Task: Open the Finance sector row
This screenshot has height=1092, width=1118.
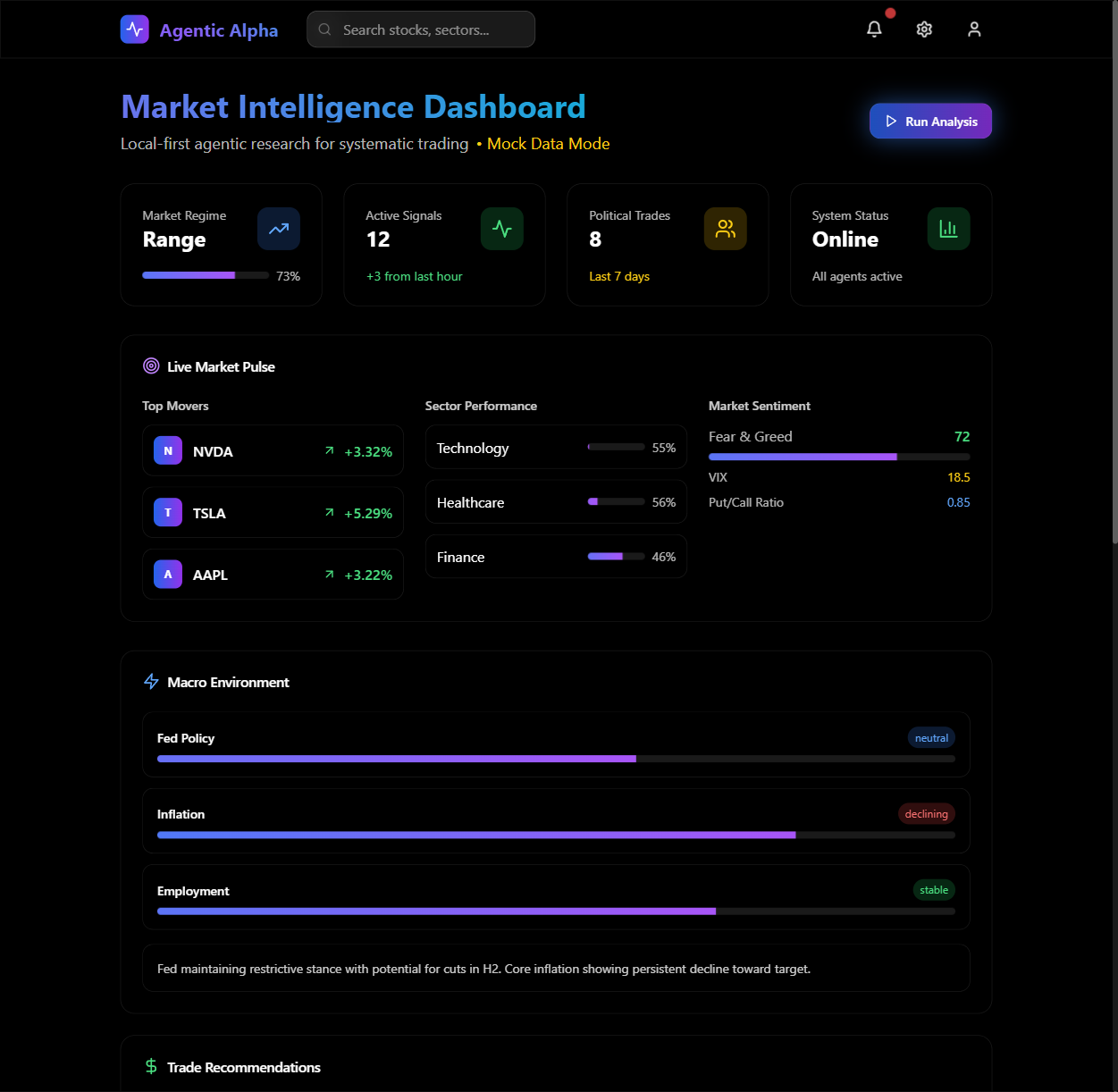Action: [x=556, y=557]
